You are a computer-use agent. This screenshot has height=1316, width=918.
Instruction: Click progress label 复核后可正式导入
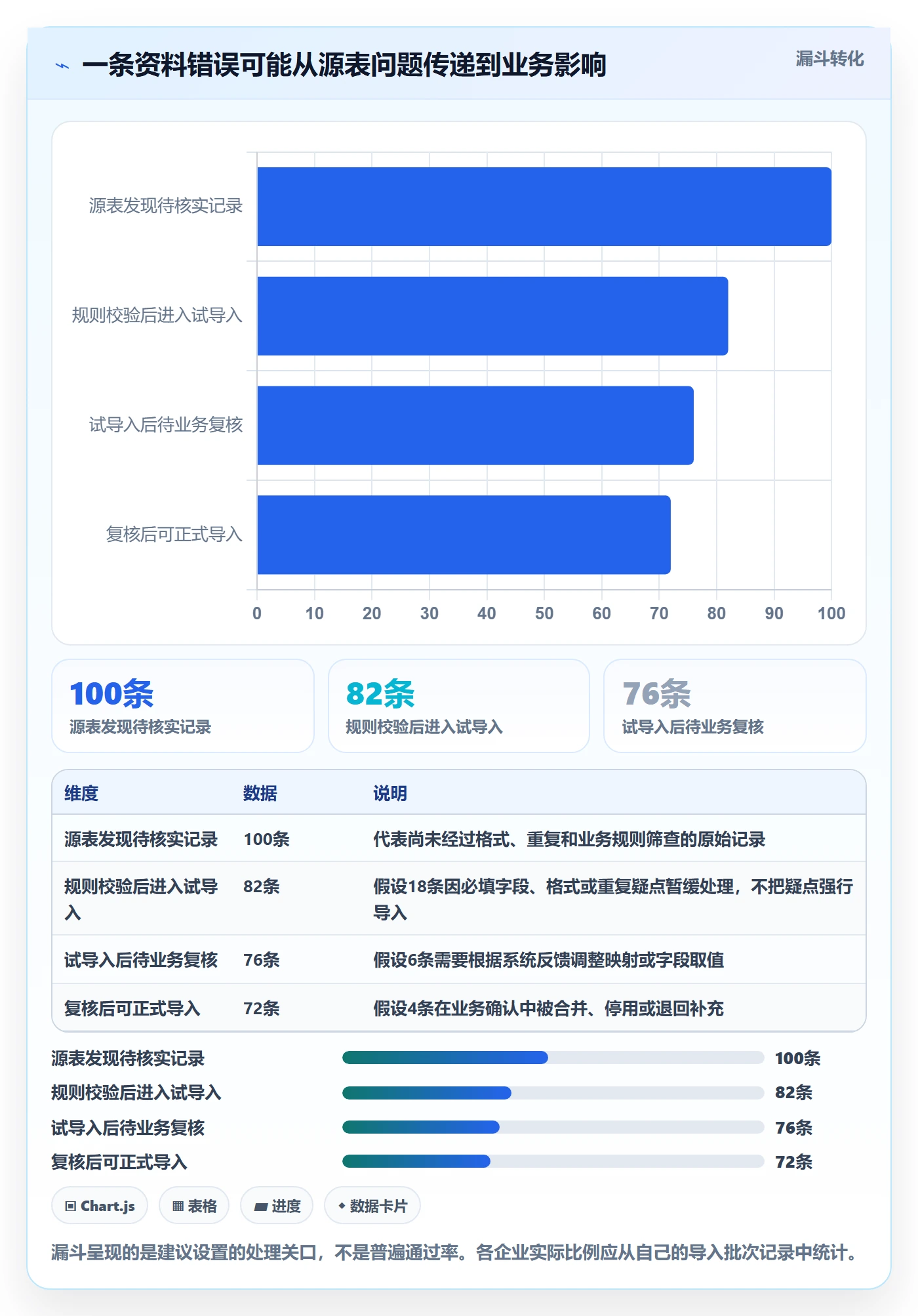[119, 1162]
